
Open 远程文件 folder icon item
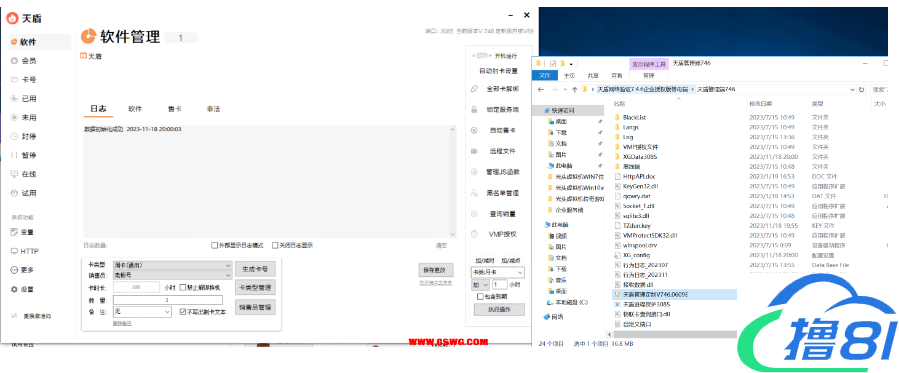pos(474,151)
